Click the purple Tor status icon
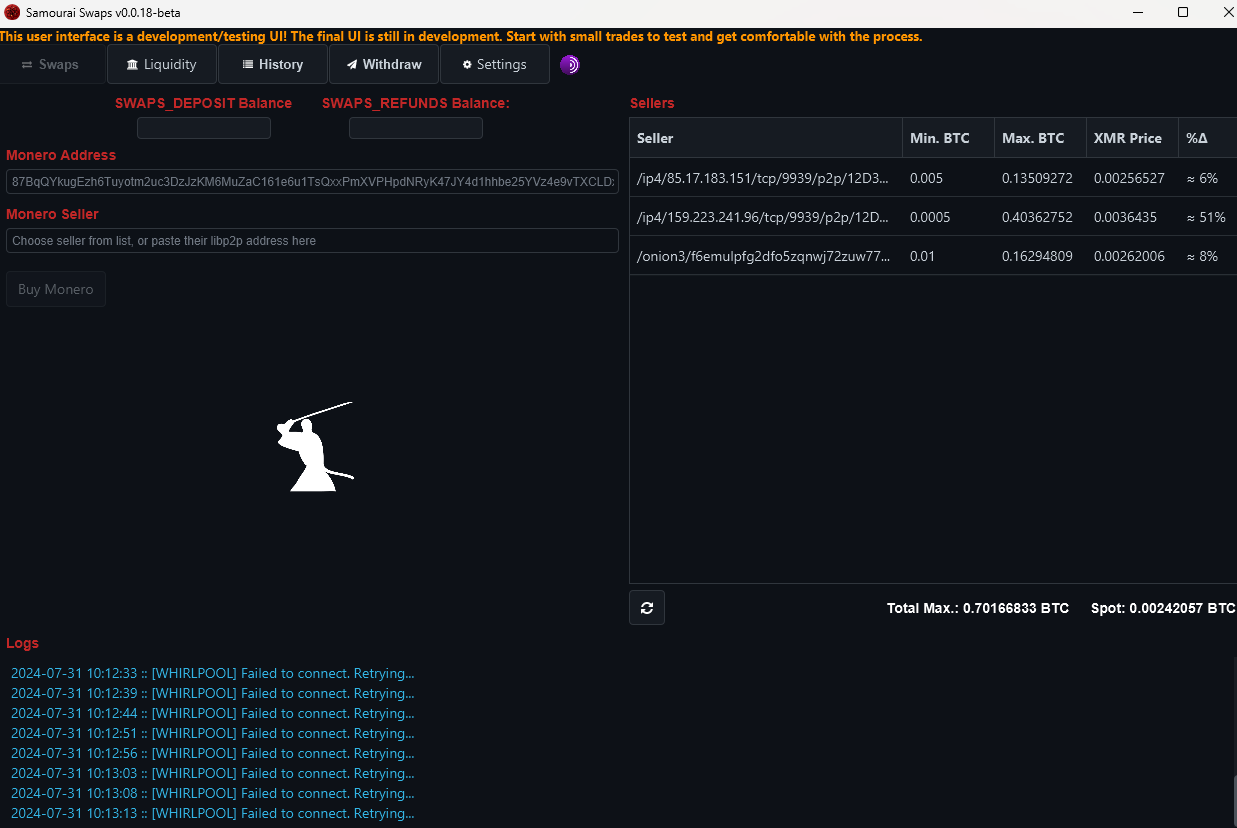The width and height of the screenshot is (1237, 828). coord(569,65)
